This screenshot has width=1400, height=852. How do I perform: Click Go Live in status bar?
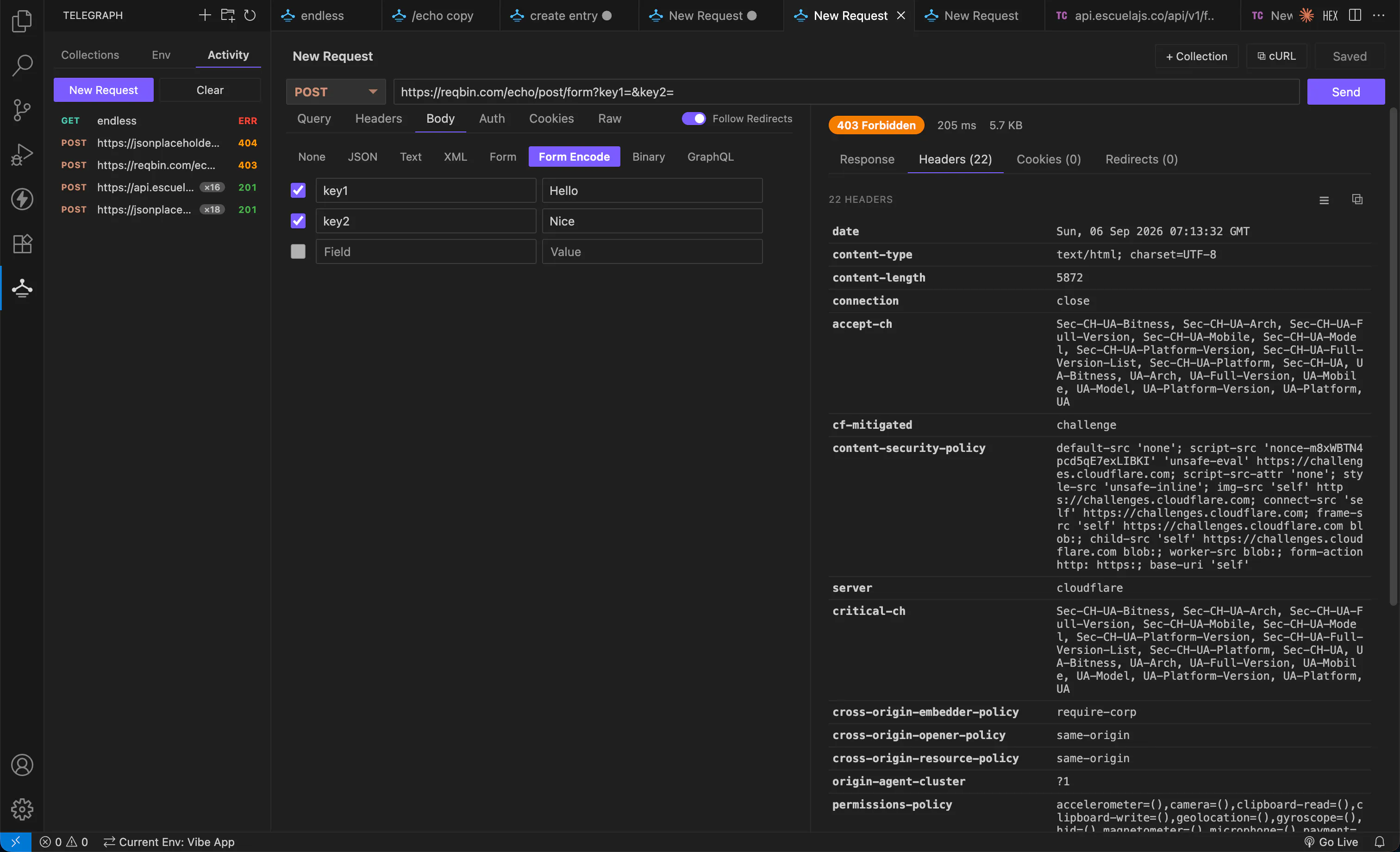1331,842
